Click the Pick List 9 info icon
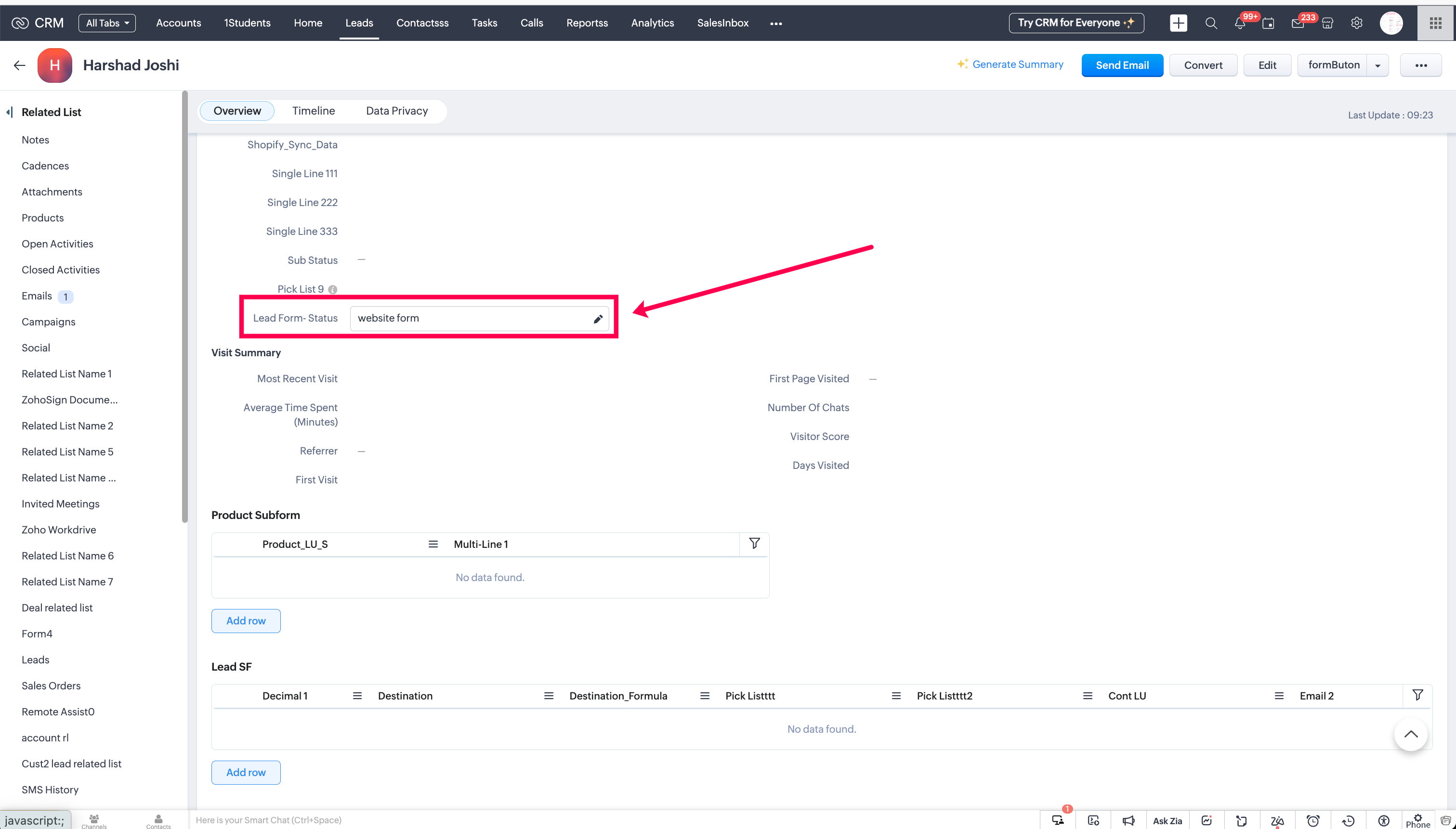 point(333,290)
